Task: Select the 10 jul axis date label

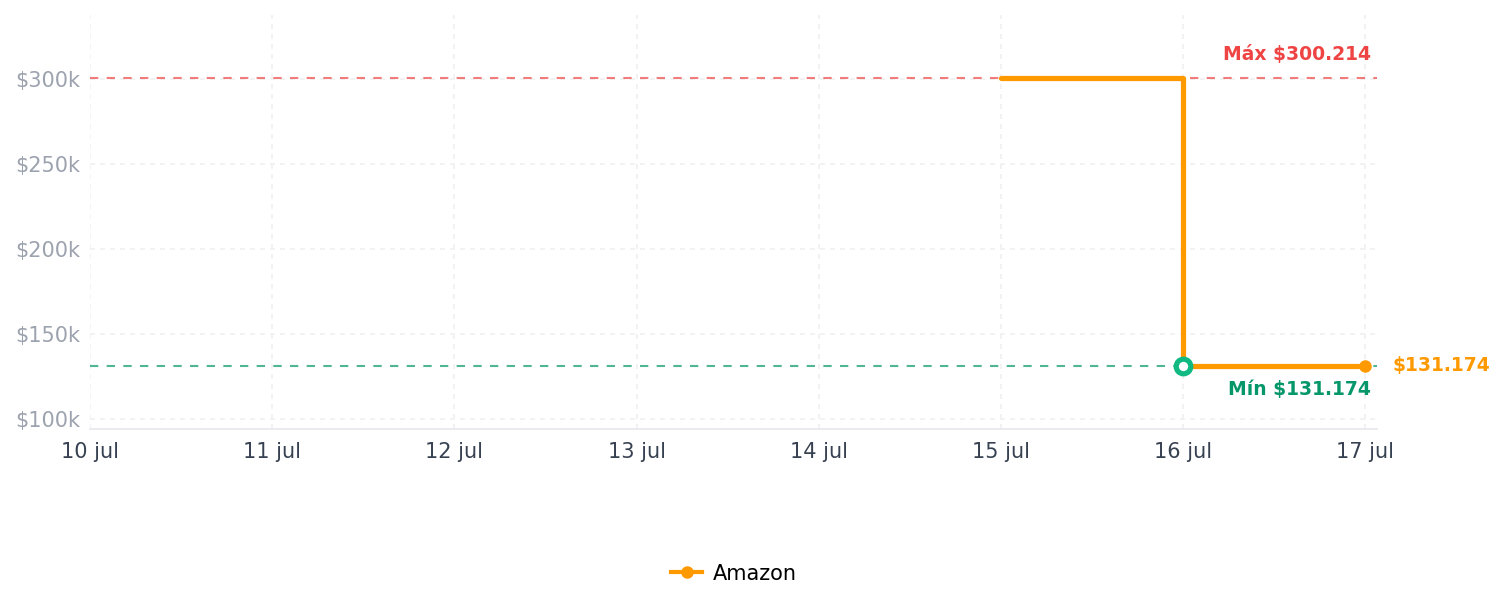Action: (x=90, y=451)
